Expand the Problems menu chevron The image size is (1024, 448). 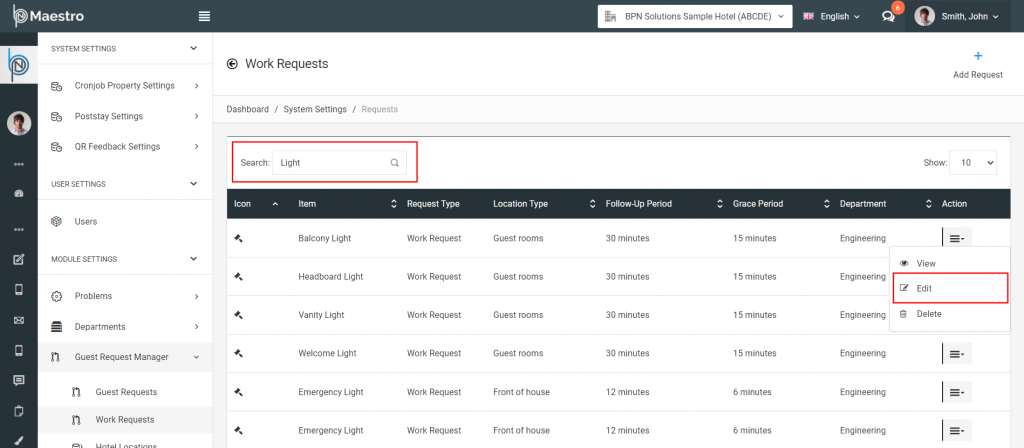197,296
